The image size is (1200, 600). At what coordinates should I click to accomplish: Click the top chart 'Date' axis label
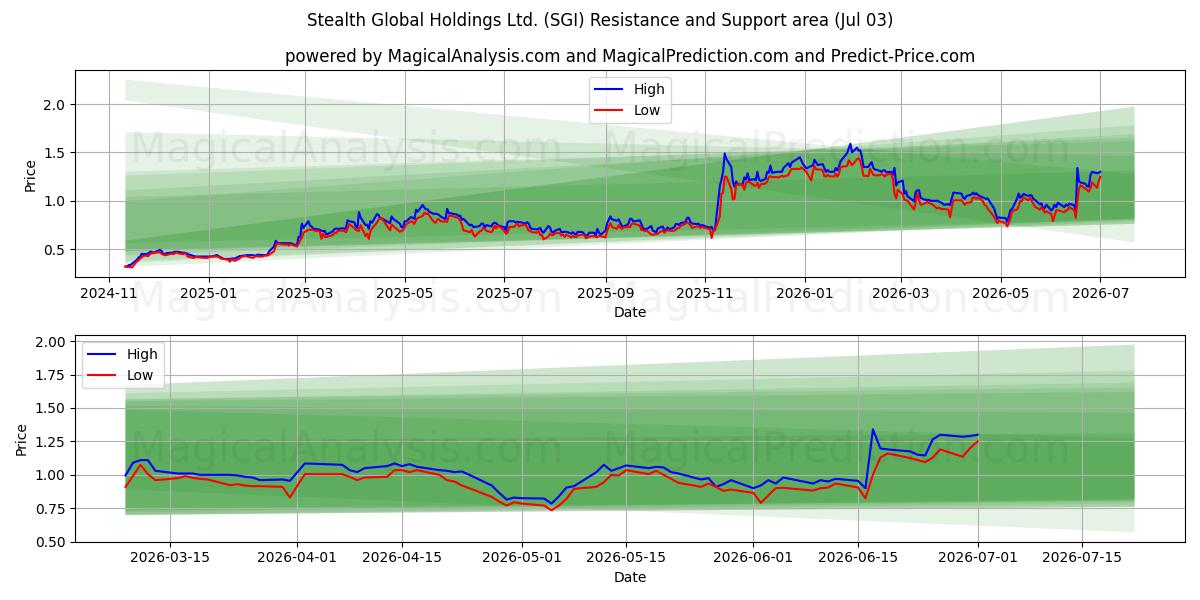coord(630,312)
